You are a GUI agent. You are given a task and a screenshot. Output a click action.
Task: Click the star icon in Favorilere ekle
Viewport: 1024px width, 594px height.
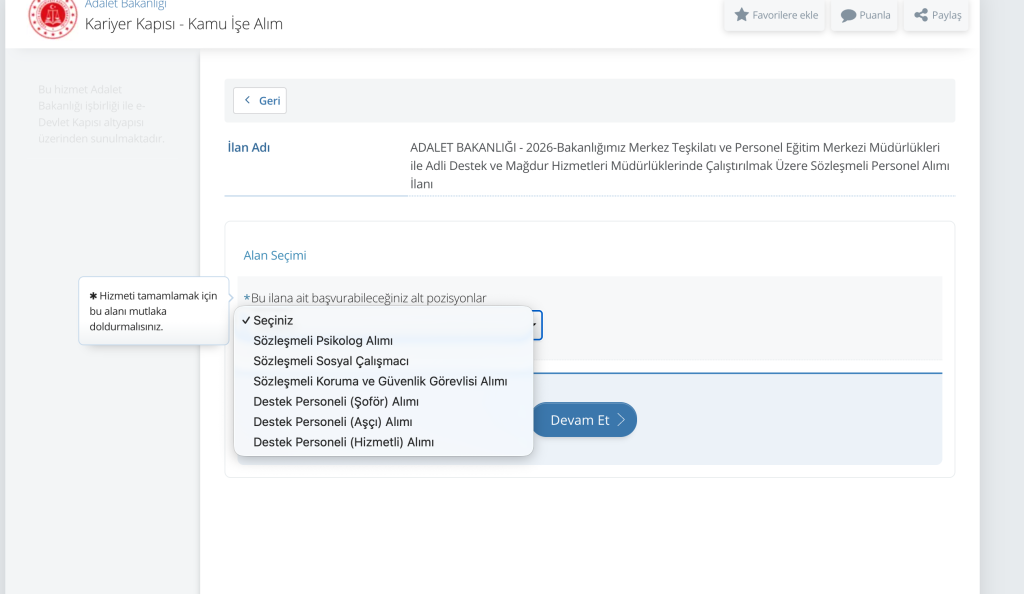(x=741, y=14)
